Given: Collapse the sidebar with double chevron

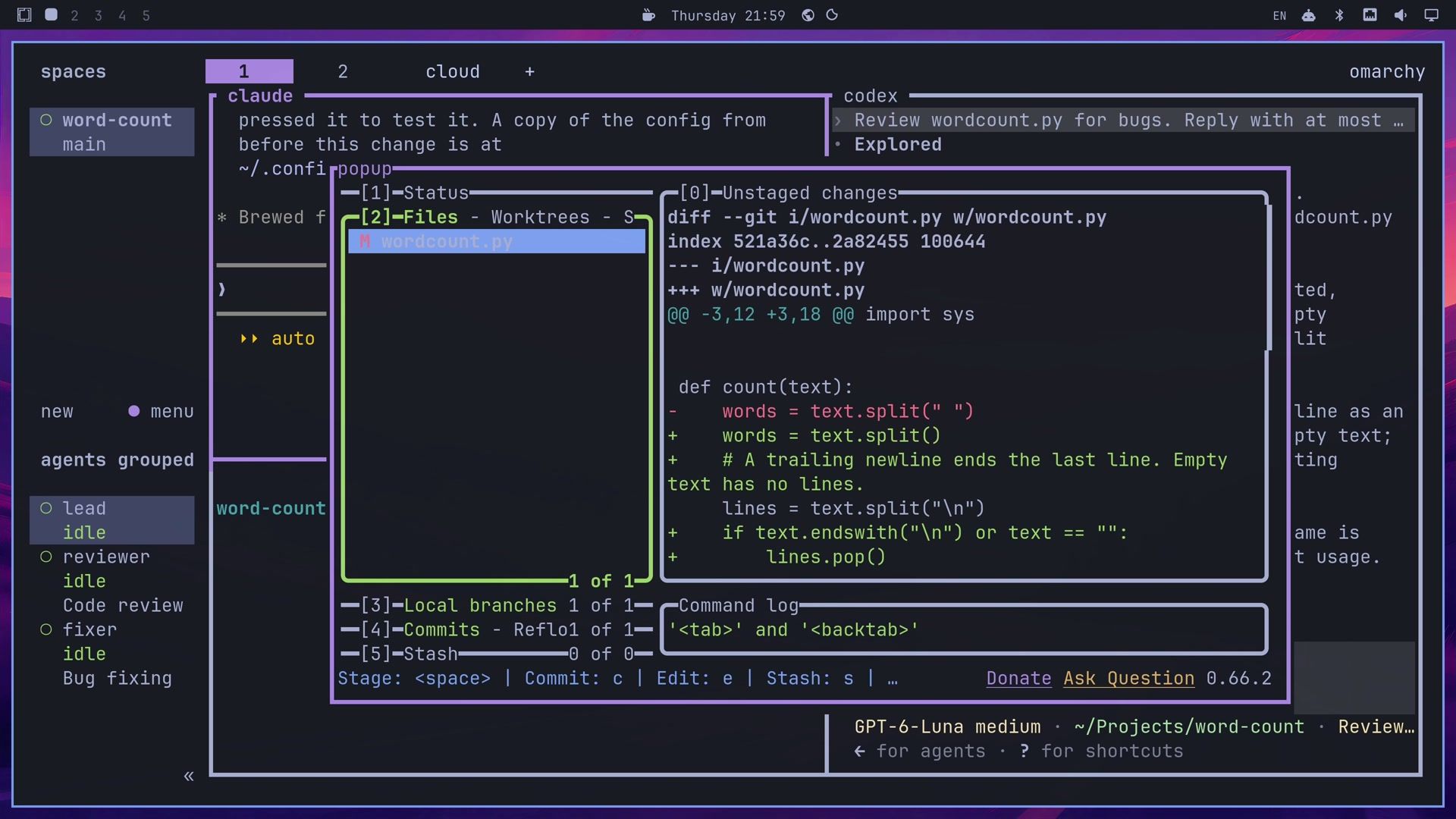Looking at the screenshot, I should [189, 776].
